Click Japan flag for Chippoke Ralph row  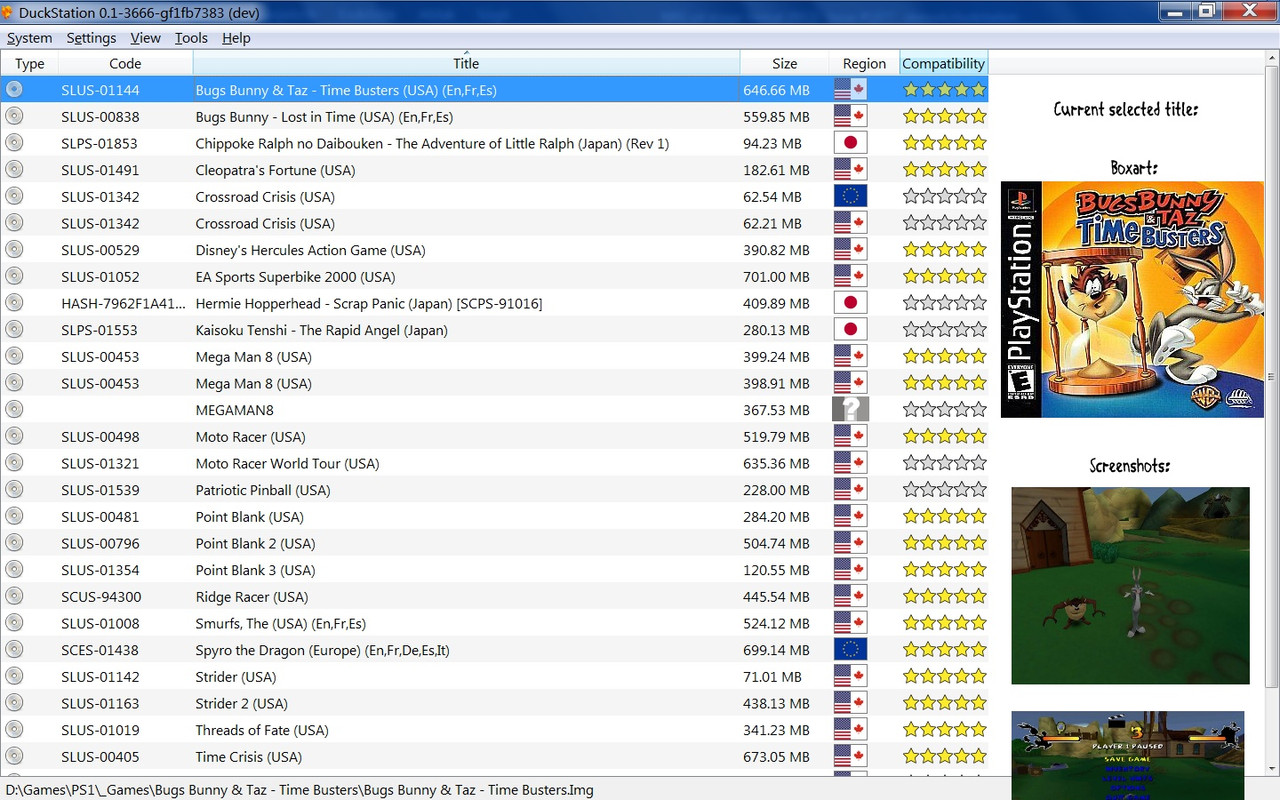[x=850, y=143]
